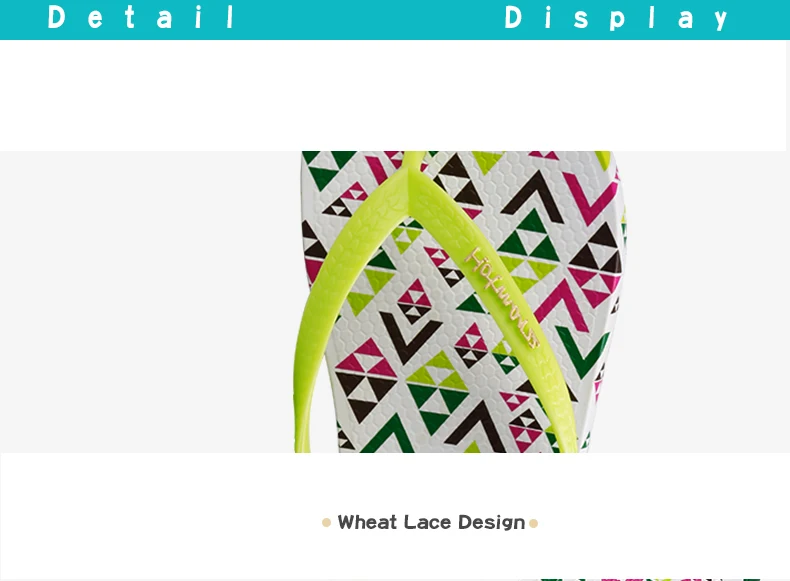Click the left neon yellow strap arm
This screenshot has height=581, width=790.
pos(333,312)
